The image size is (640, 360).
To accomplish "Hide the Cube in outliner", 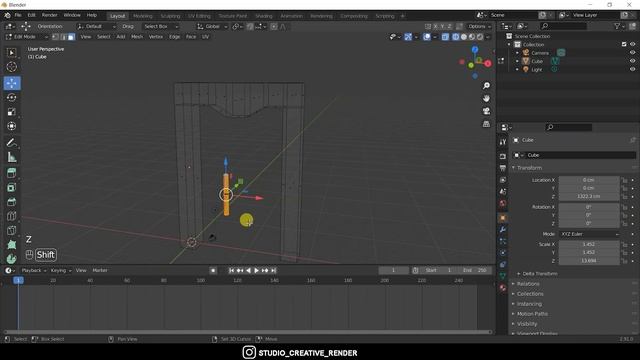I will click(x=632, y=61).
